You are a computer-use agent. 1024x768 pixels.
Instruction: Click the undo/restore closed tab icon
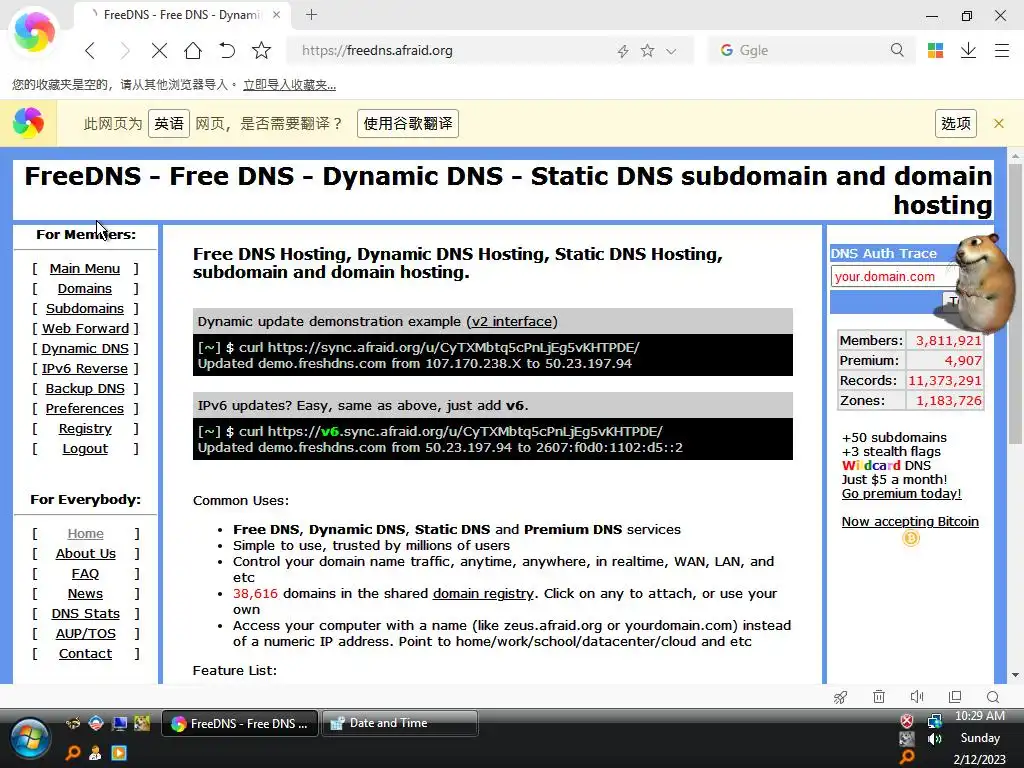[x=227, y=50]
